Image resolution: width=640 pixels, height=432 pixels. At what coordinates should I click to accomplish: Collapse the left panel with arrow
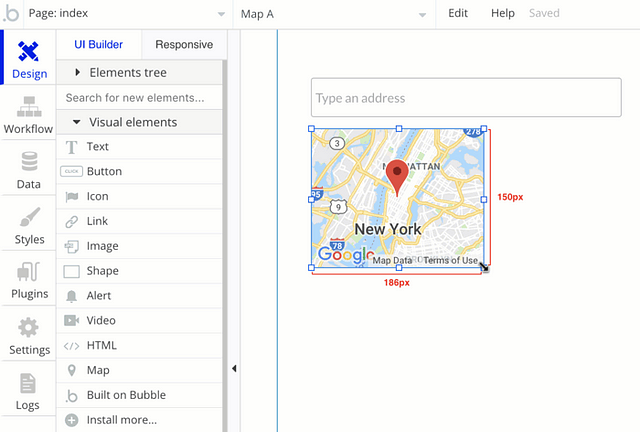point(234,369)
